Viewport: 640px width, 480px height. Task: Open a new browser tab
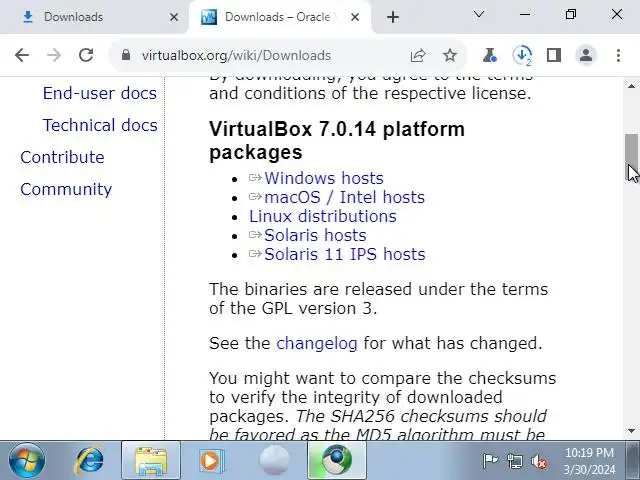393,17
